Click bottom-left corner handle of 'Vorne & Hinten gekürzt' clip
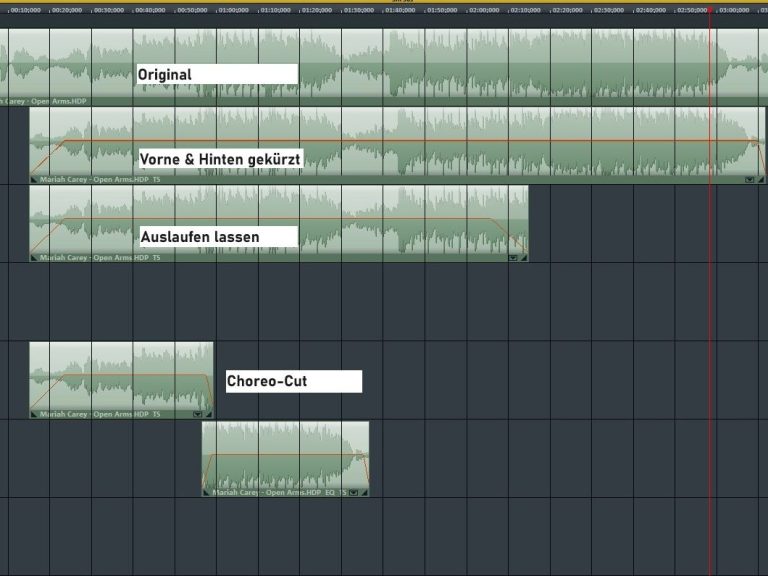Screen dimensions: 768x576 pos(34,180)
